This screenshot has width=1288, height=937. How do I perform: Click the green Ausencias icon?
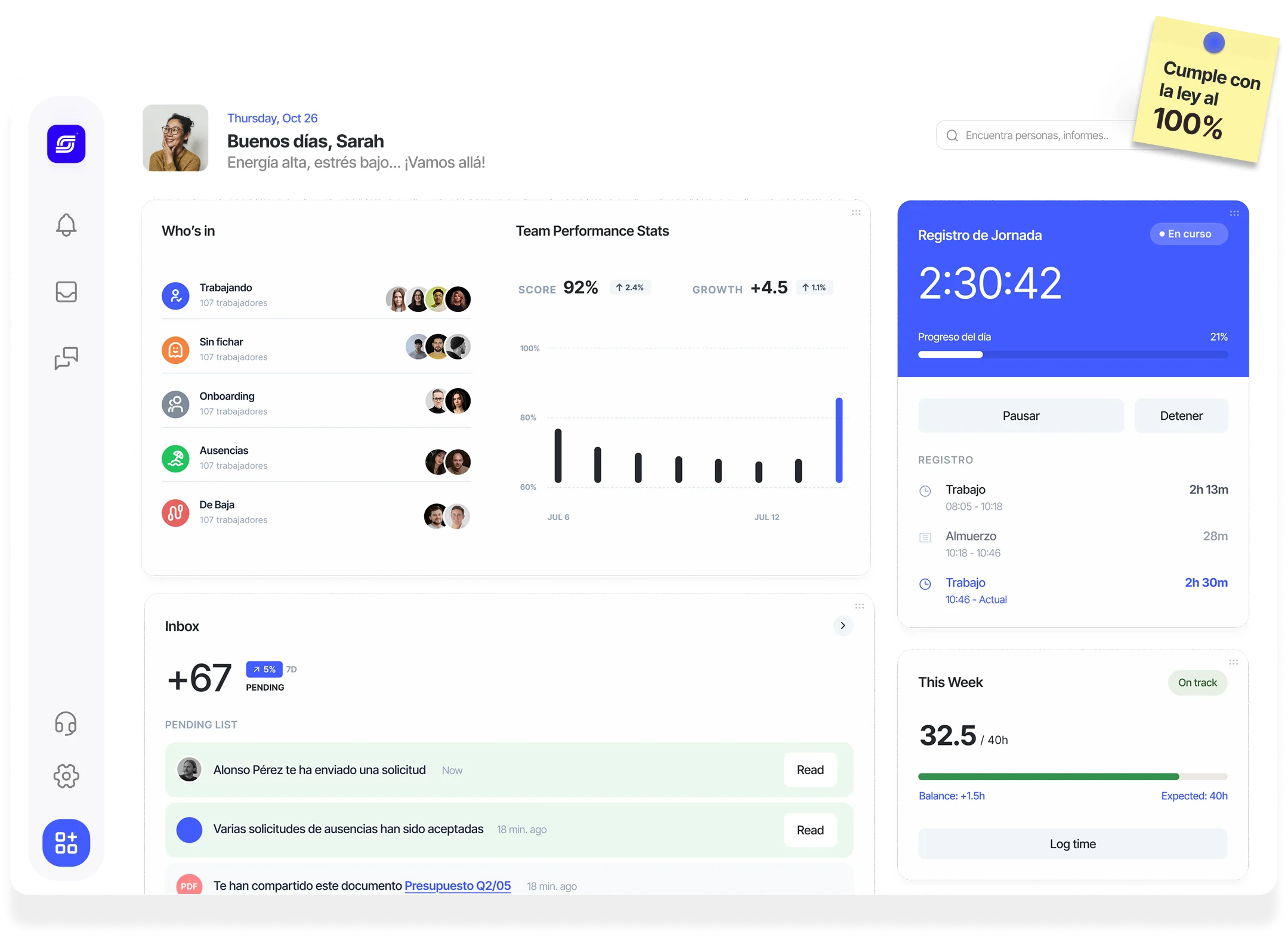[x=175, y=458]
